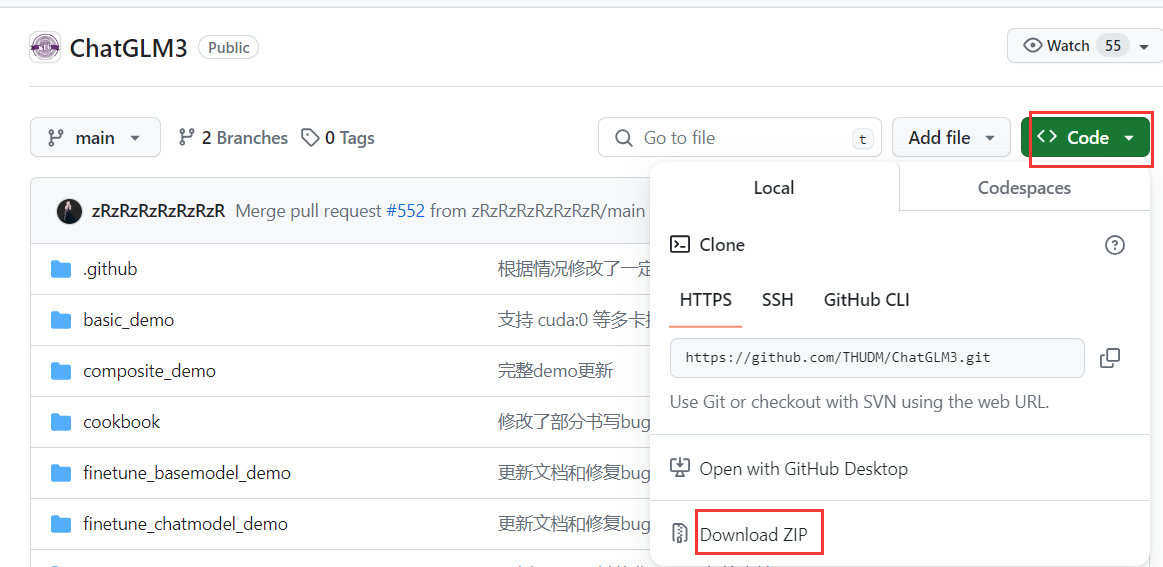Focus the Go to file search field

739,137
